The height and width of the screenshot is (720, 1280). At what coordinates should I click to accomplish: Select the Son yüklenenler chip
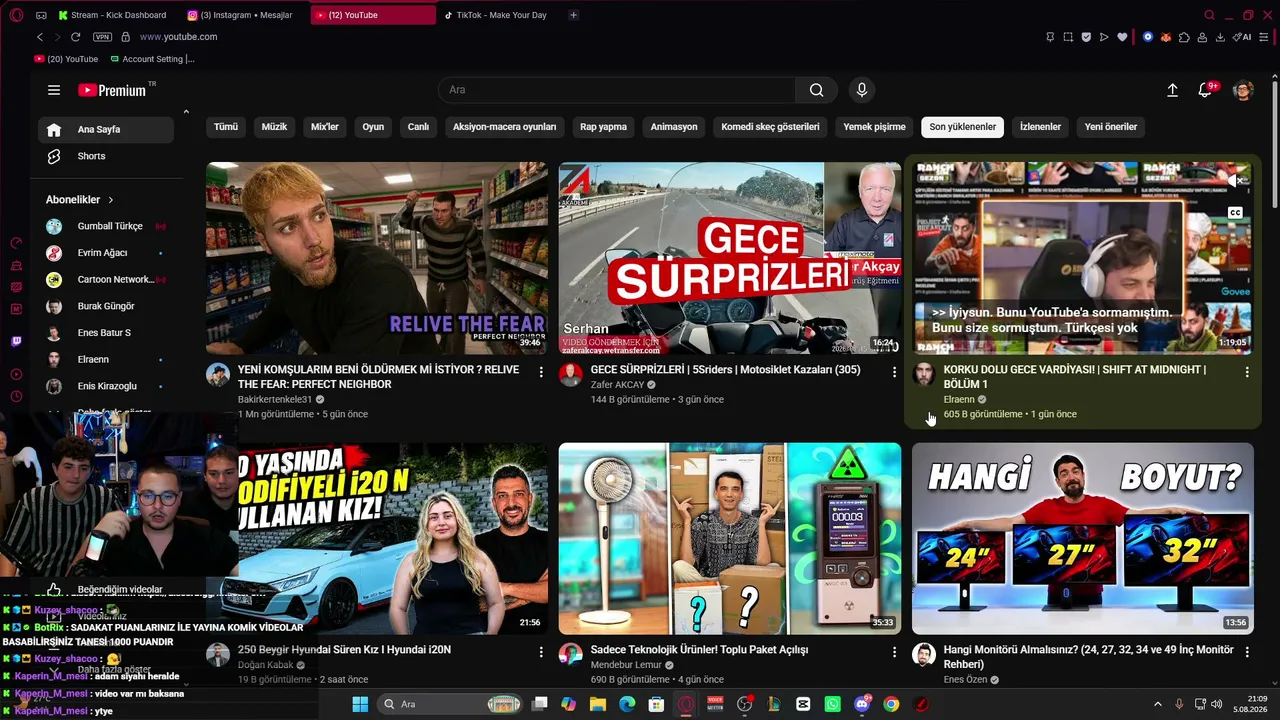pos(962,127)
